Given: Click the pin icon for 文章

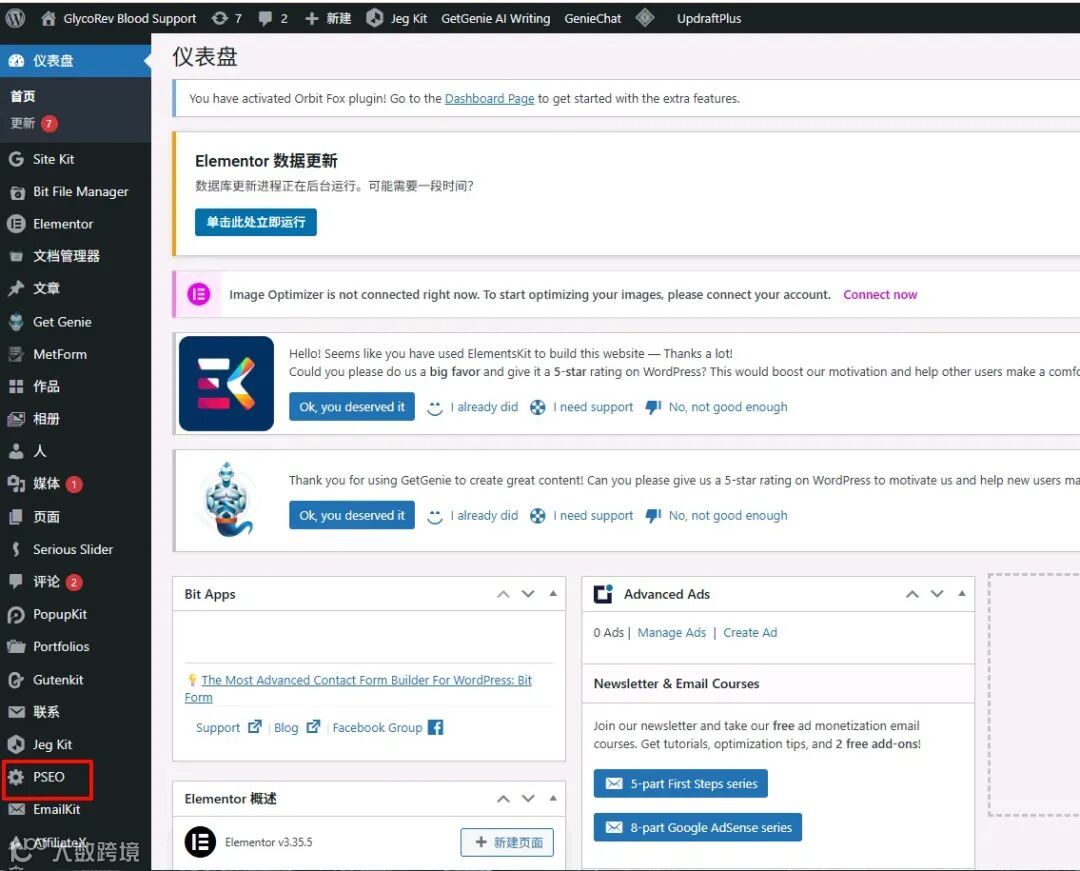Looking at the screenshot, I should (x=16, y=288).
